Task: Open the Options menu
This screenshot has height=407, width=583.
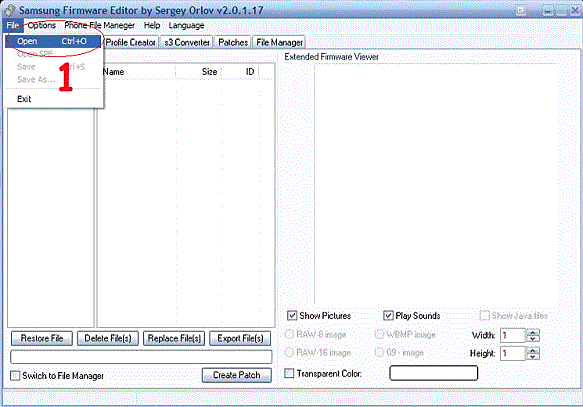Action: click(x=42, y=25)
